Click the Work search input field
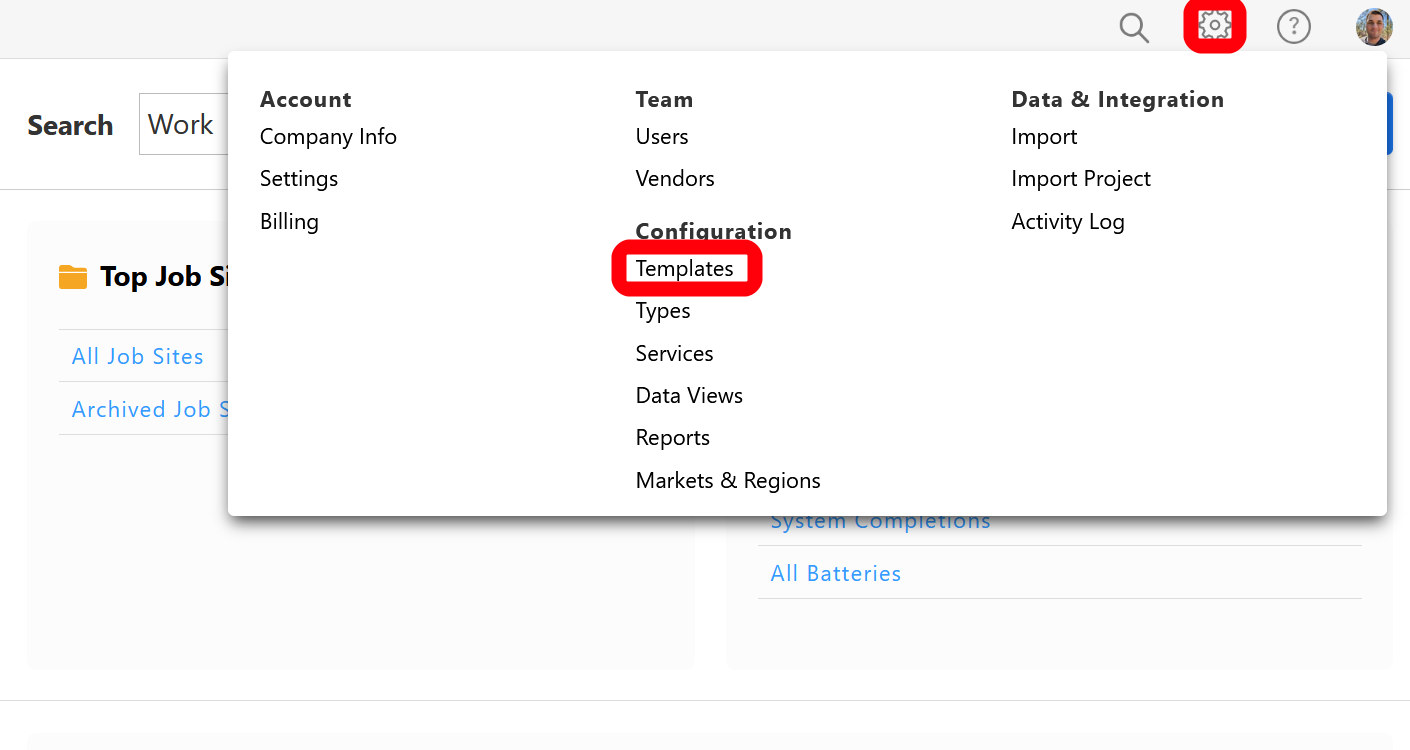 coord(184,125)
